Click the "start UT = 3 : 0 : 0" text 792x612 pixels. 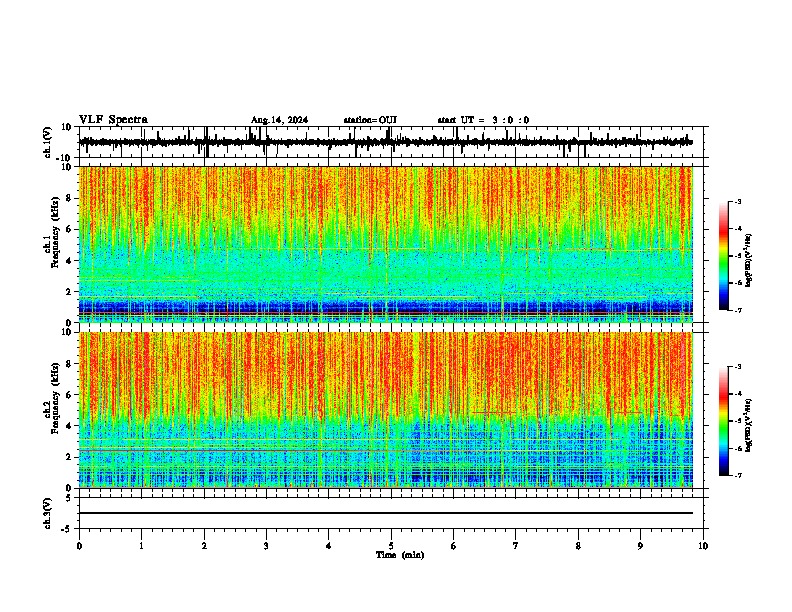coord(483,120)
